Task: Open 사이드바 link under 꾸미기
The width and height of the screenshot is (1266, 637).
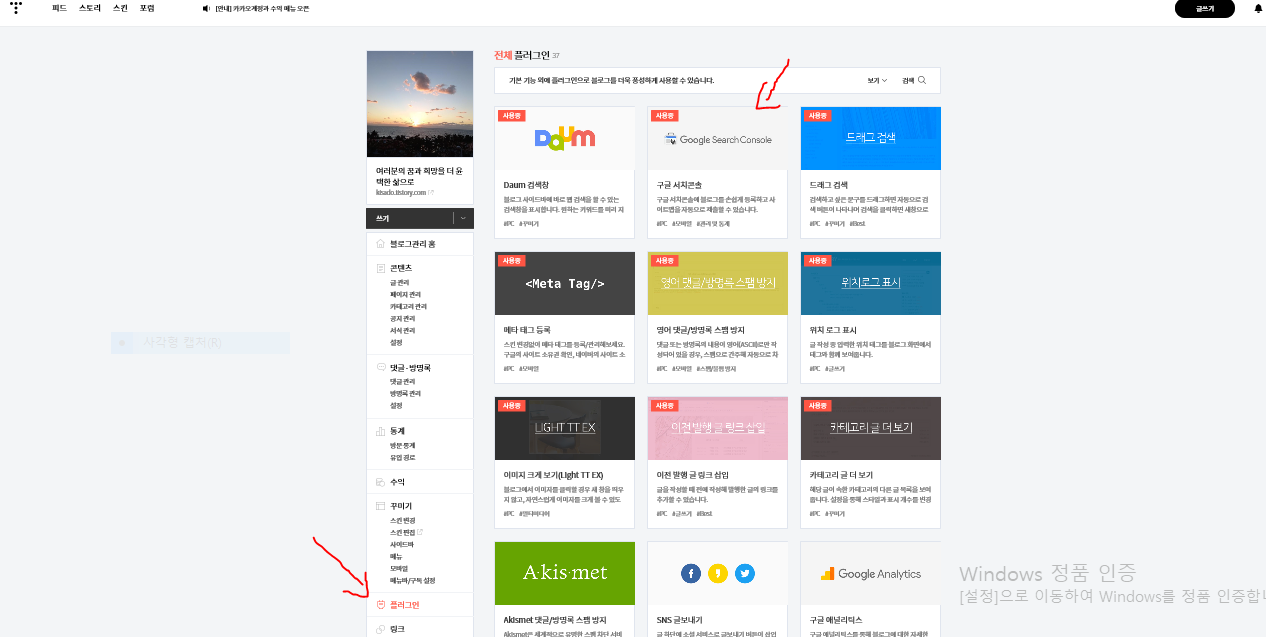Action: (402, 545)
